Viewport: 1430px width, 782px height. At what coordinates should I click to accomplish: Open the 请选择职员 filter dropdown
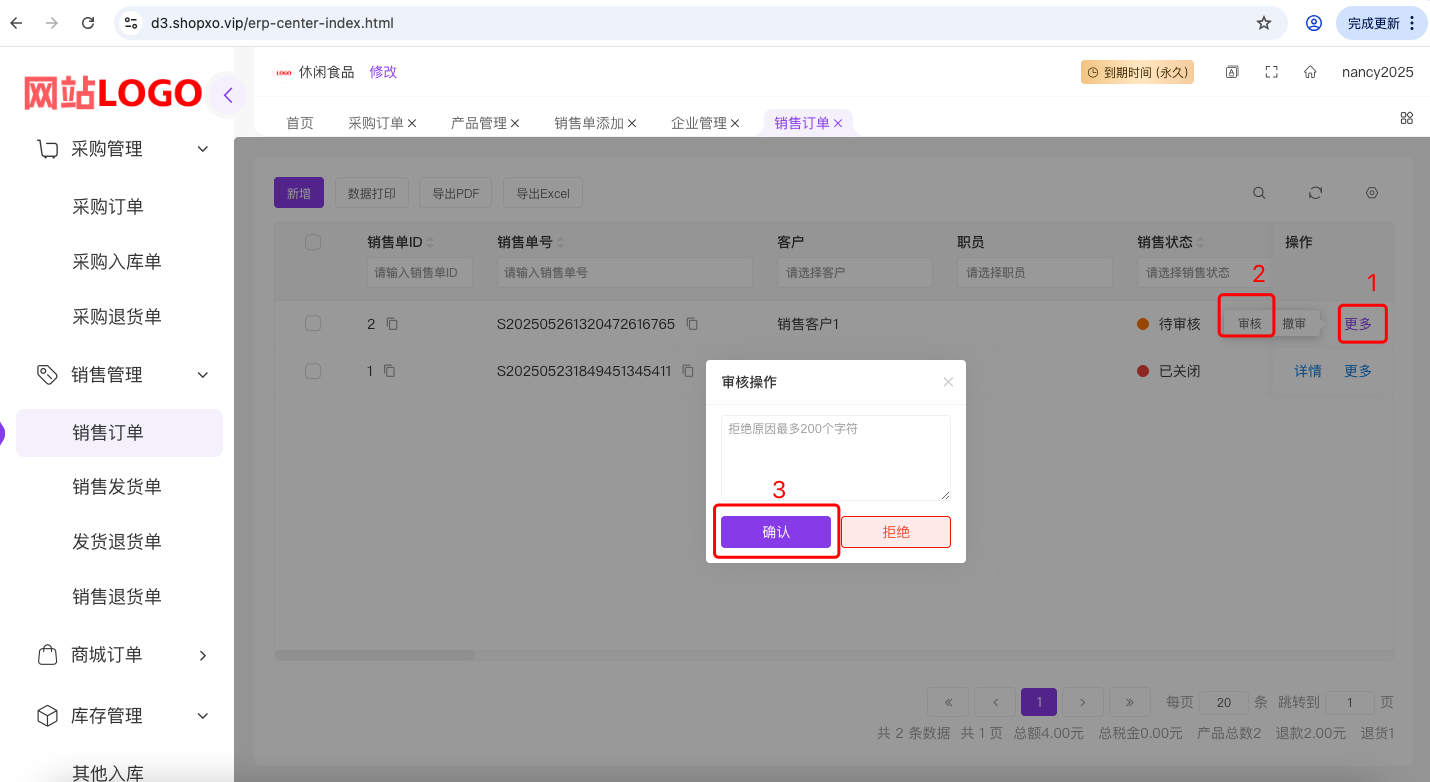coord(1035,272)
